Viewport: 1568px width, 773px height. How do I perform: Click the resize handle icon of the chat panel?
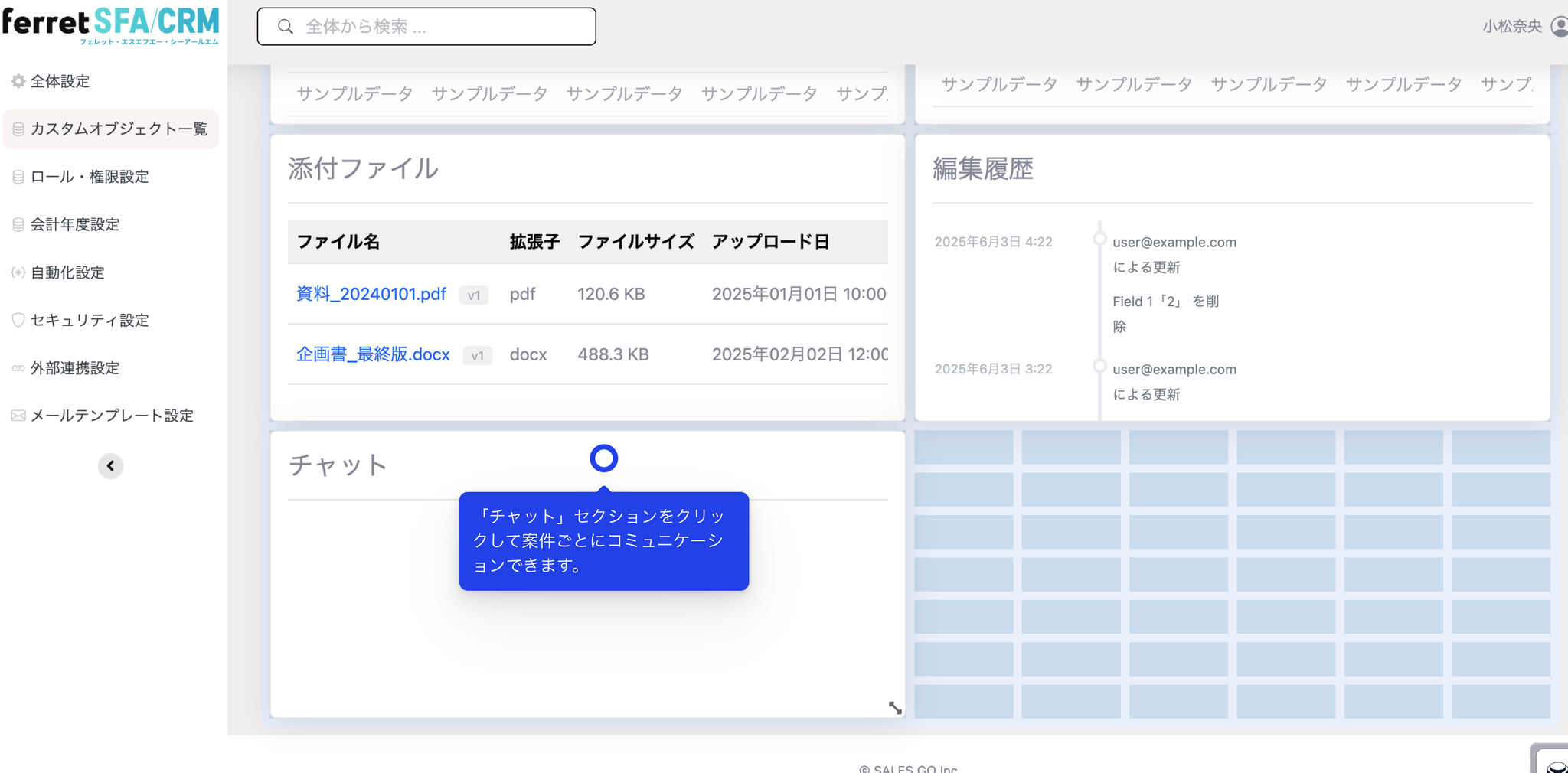click(895, 708)
